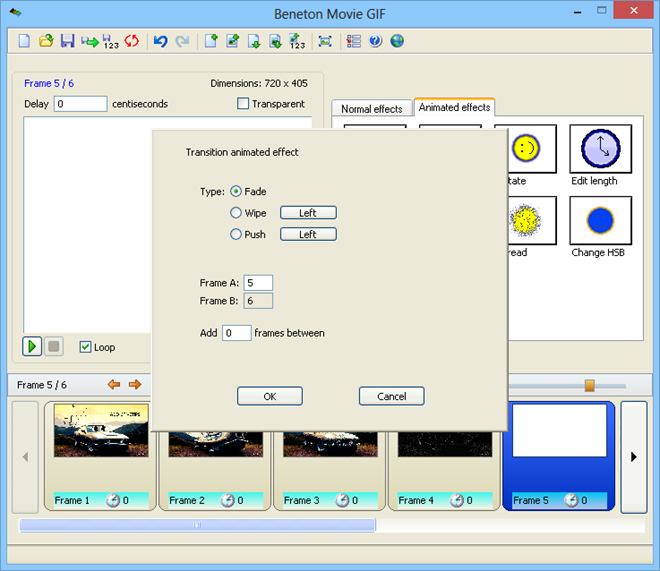Add a blank frame via toolbar icon

click(211, 41)
